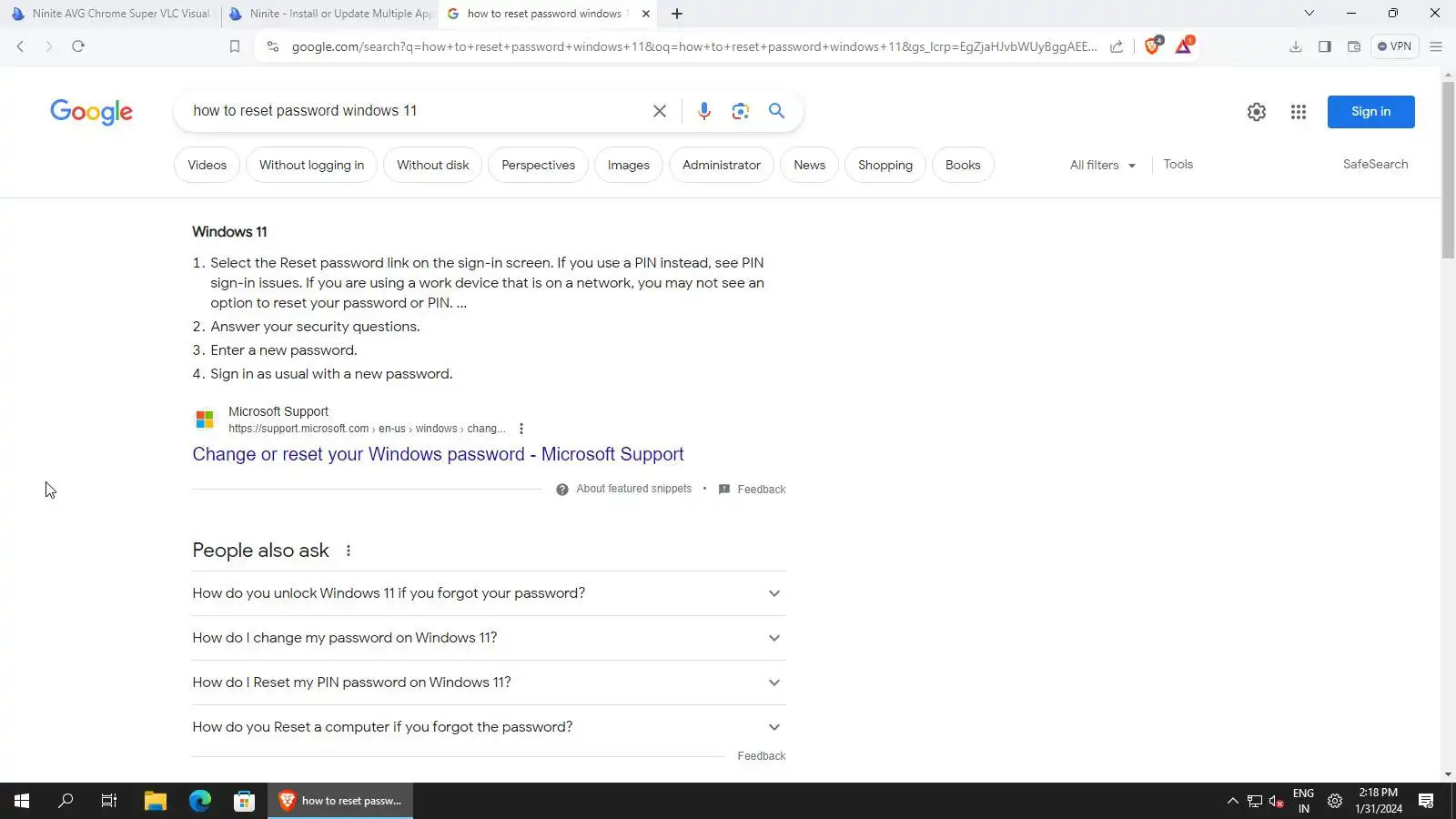Select the News filter chip
1456x819 pixels.
click(810, 165)
